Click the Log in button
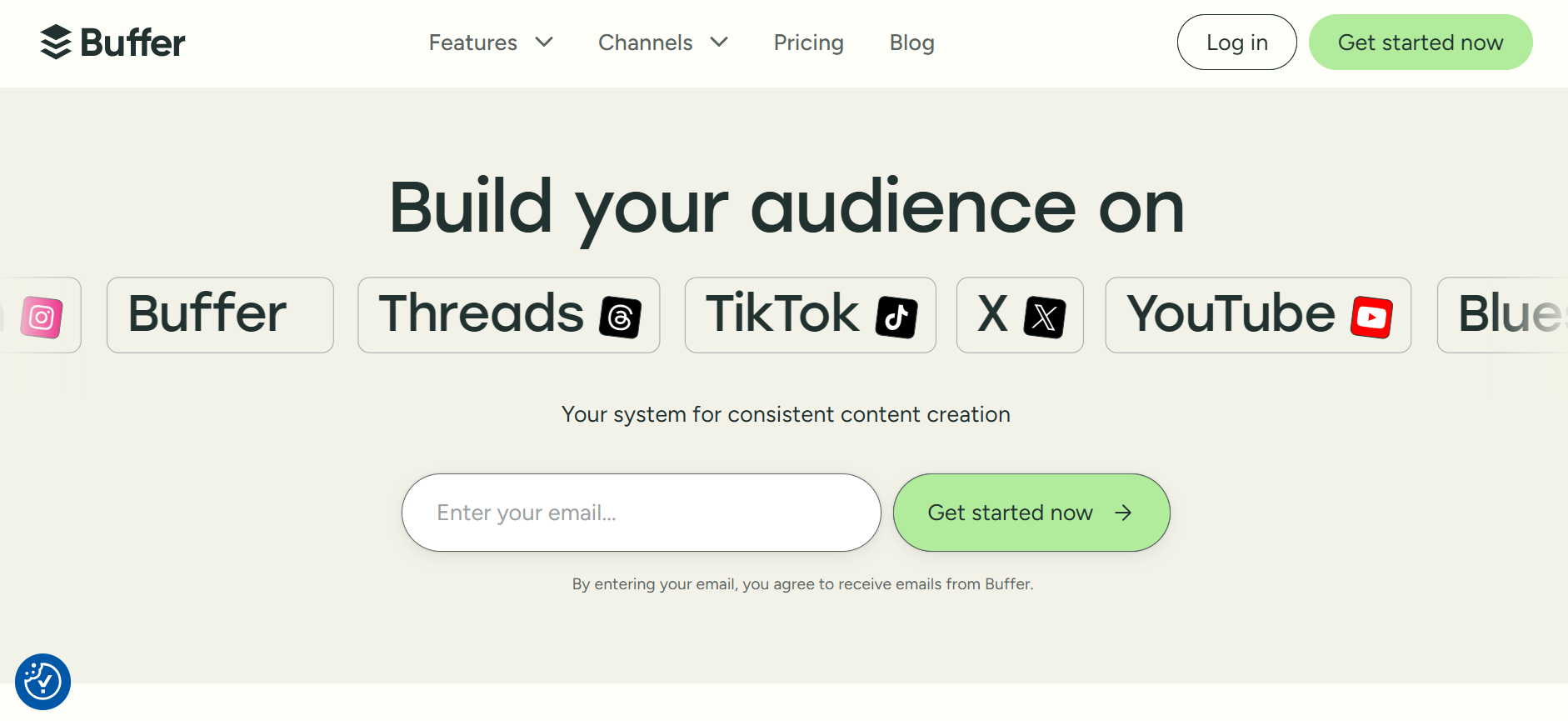 coord(1236,42)
